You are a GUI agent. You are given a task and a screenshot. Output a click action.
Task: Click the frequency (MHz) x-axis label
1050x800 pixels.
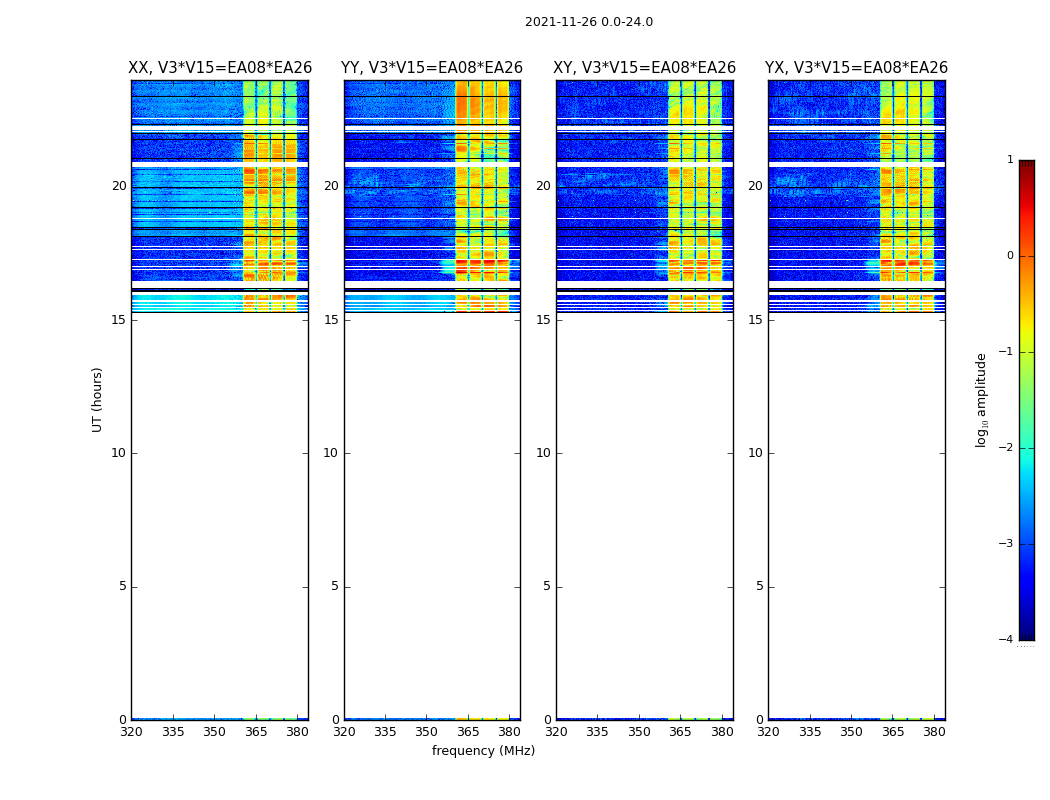(483, 751)
